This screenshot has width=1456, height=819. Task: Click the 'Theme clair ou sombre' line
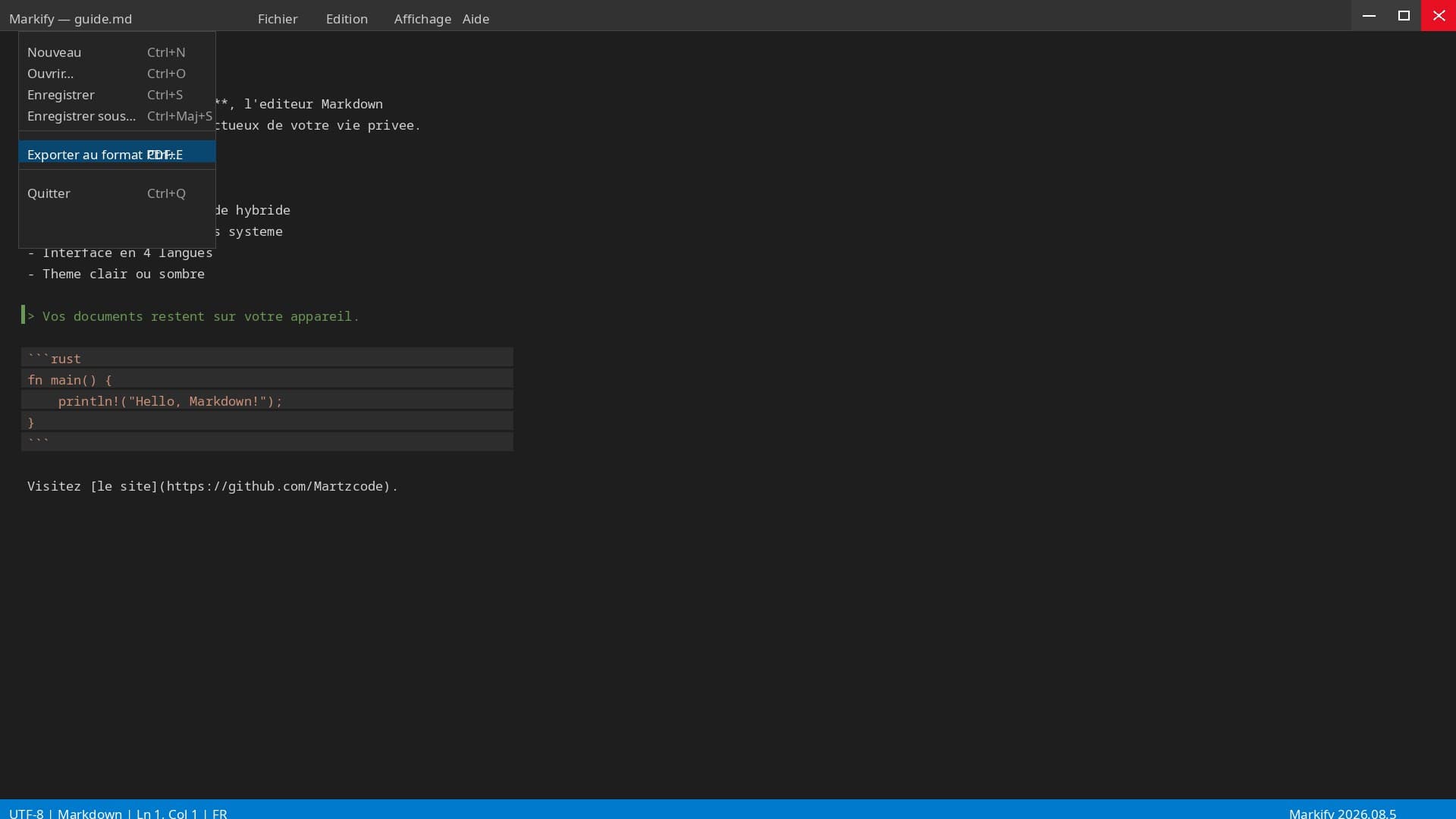116,274
